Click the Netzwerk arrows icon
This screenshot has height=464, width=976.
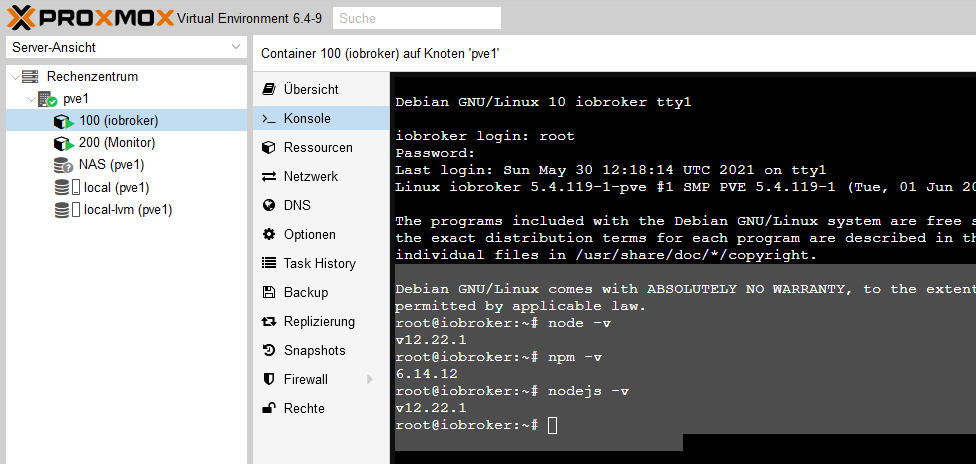(269, 177)
